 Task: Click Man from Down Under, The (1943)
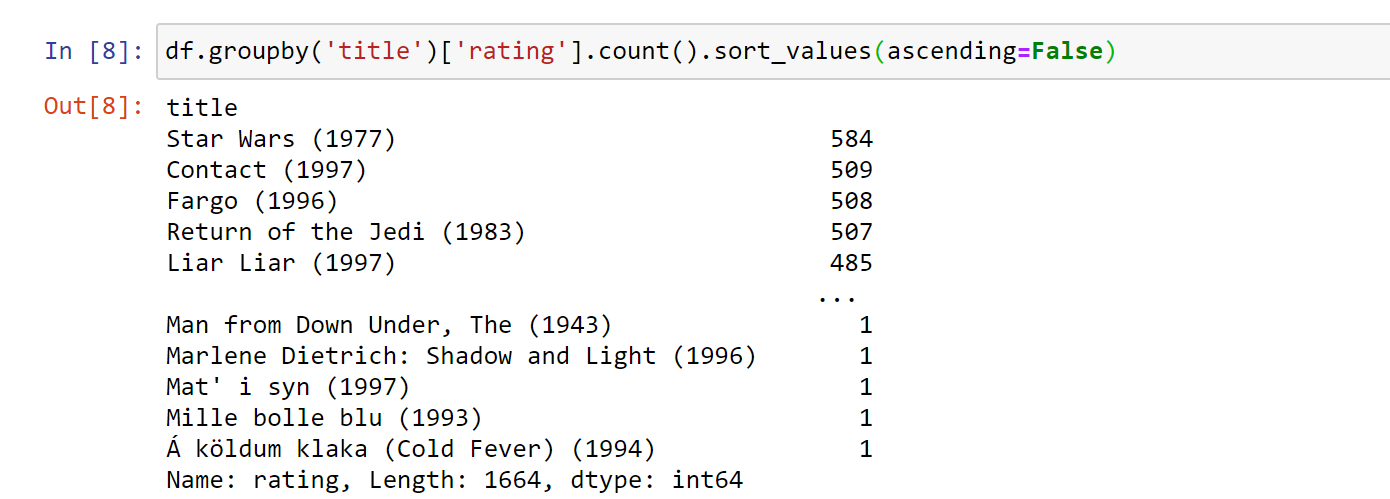pos(389,325)
